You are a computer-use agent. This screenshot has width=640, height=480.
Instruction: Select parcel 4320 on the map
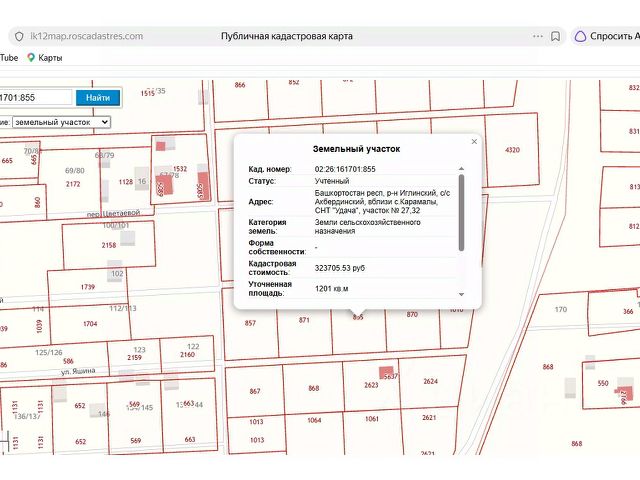pyautogui.click(x=512, y=150)
